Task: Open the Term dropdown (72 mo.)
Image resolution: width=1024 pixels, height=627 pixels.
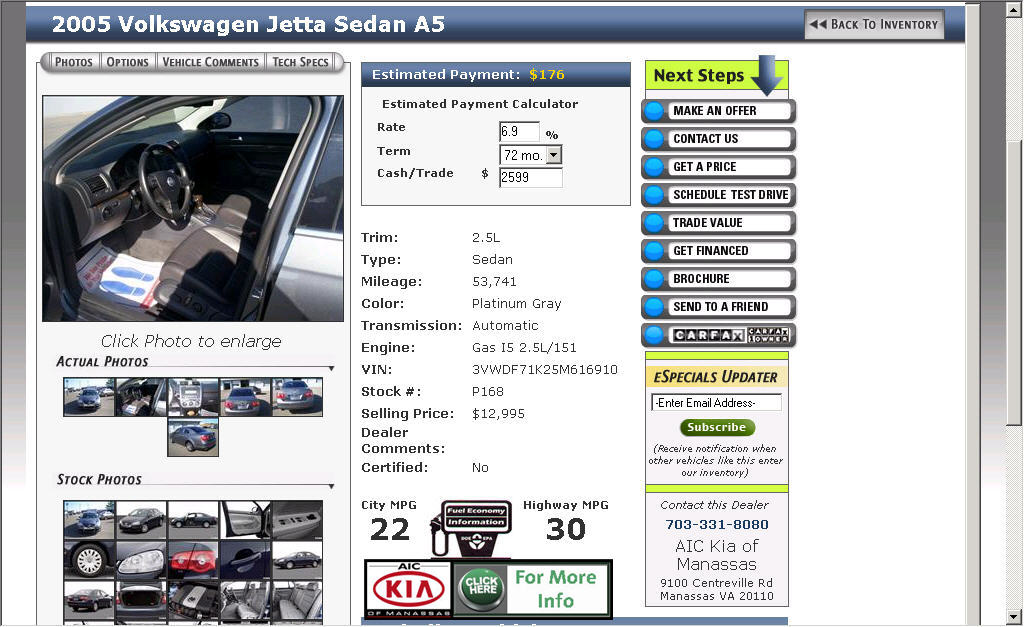Action: (x=531, y=155)
